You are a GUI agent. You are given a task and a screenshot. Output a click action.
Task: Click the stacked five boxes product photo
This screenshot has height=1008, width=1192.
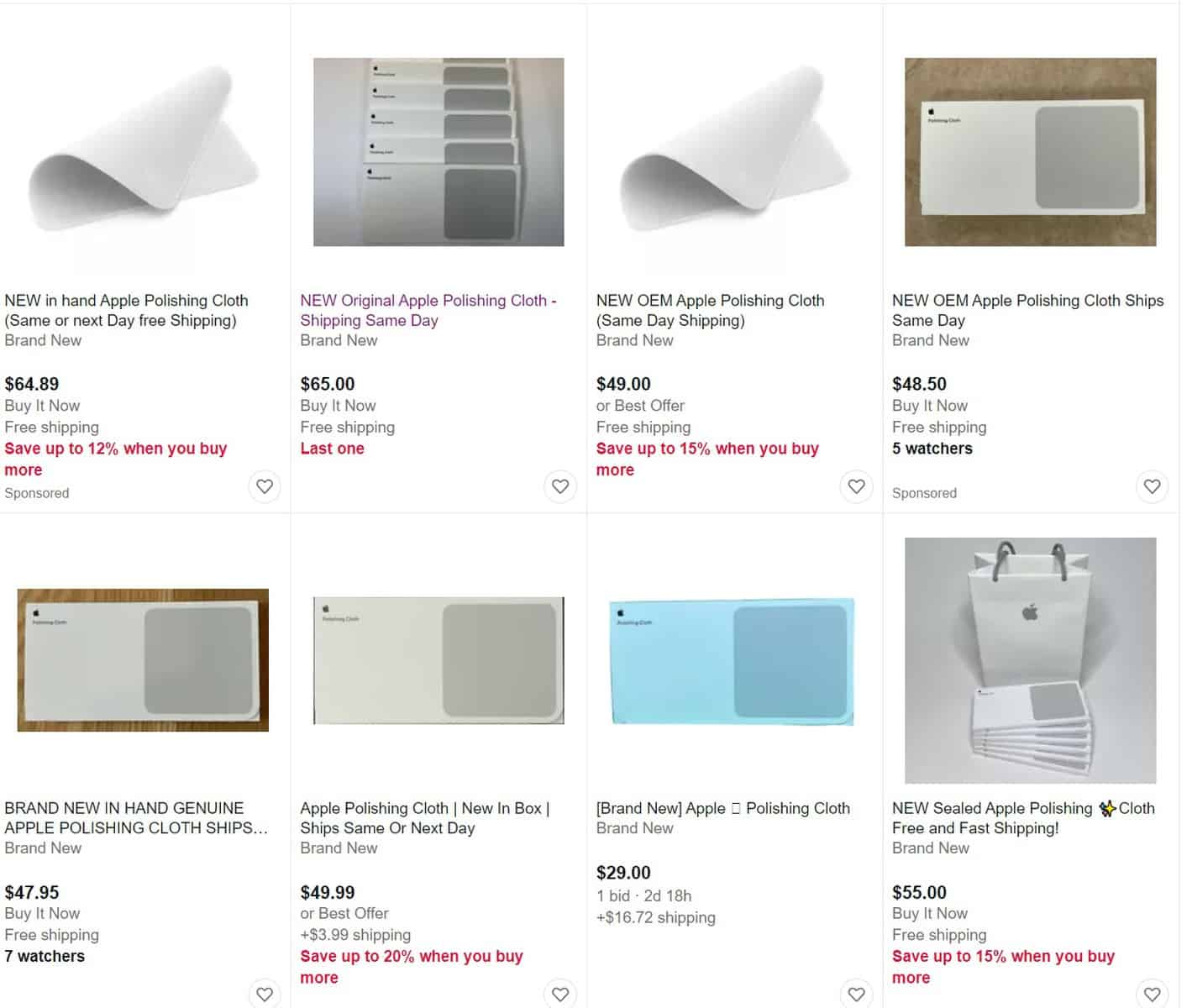tap(438, 152)
